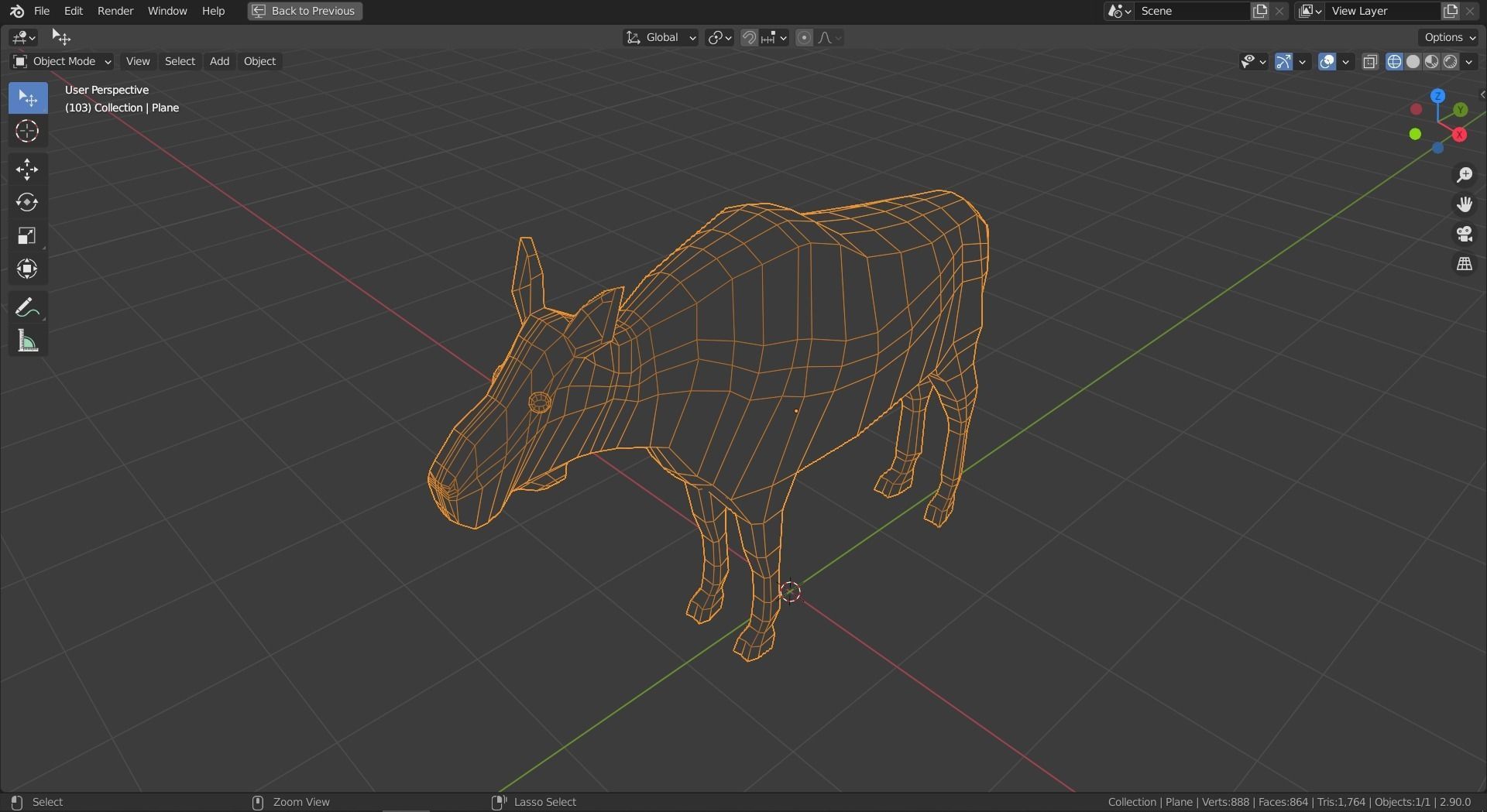This screenshot has height=812, width=1487.
Task: Expand overlays options dropdown arrow
Action: coord(1346,61)
